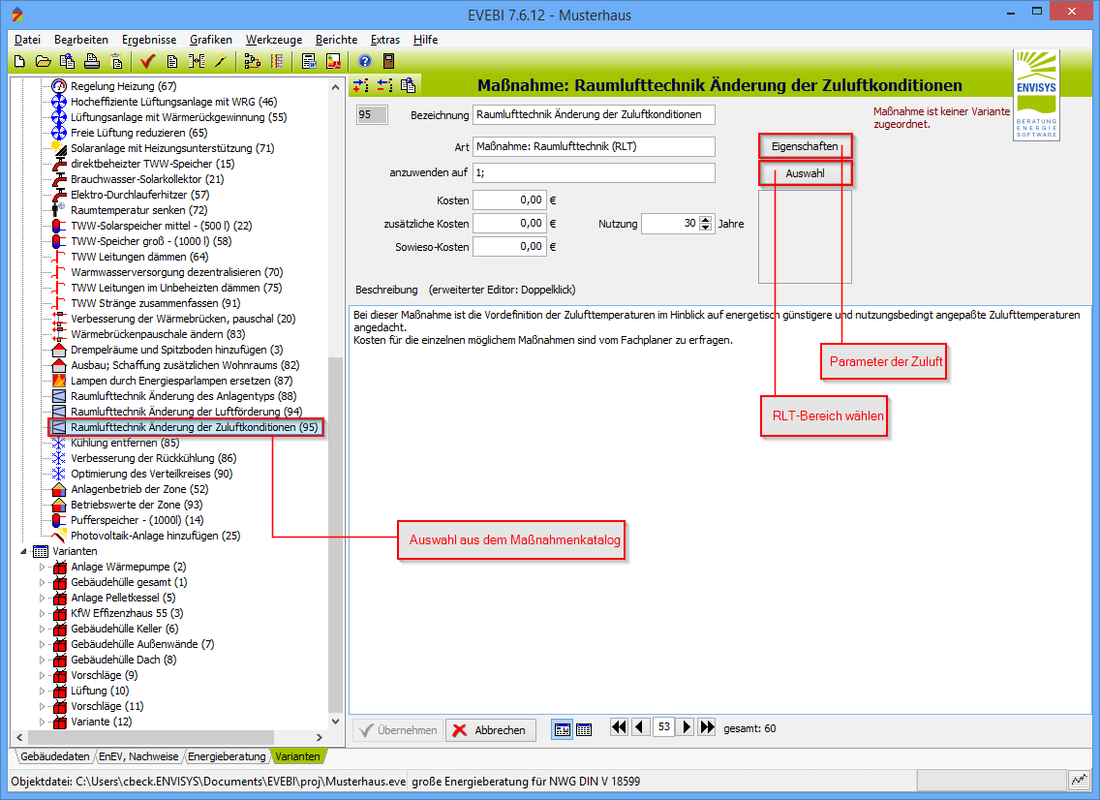Screen dimensions: 1100x800
Task: Click the red plus add measure icon
Action: click(x=361, y=85)
